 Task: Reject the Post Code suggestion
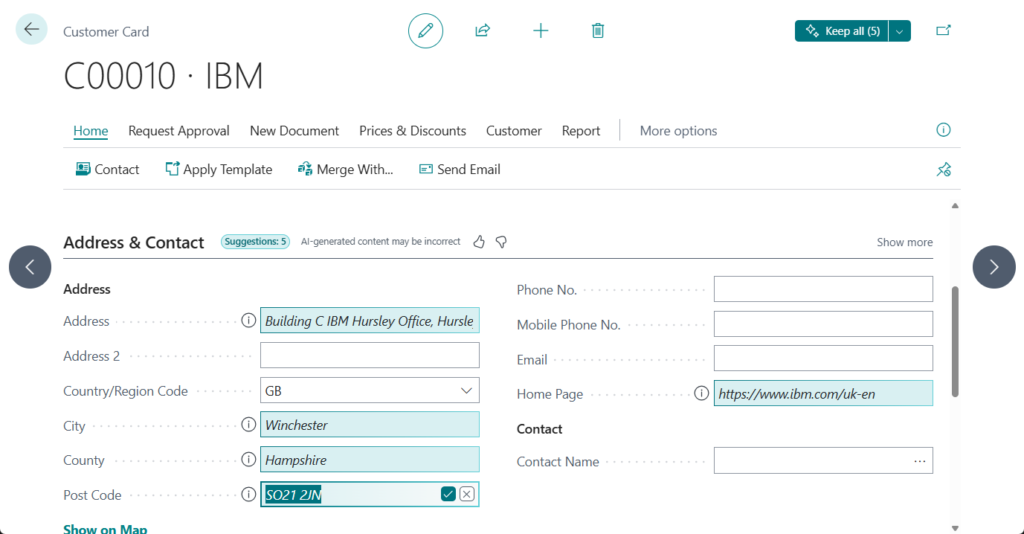467,495
